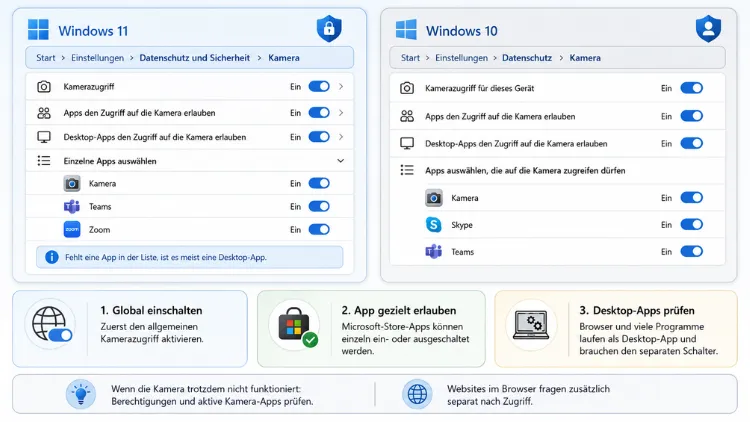
Task: Click camera icon beside Kamerazugriff für dieses Gerät
Action: point(407,88)
